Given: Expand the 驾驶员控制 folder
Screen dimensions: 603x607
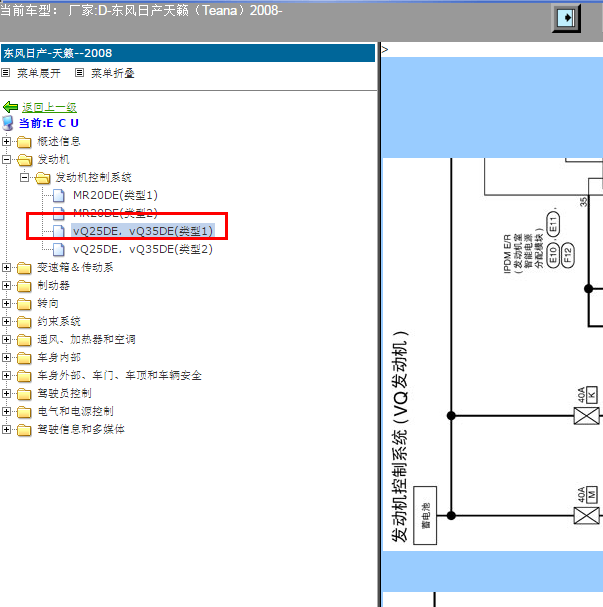Looking at the screenshot, I should point(6,393).
